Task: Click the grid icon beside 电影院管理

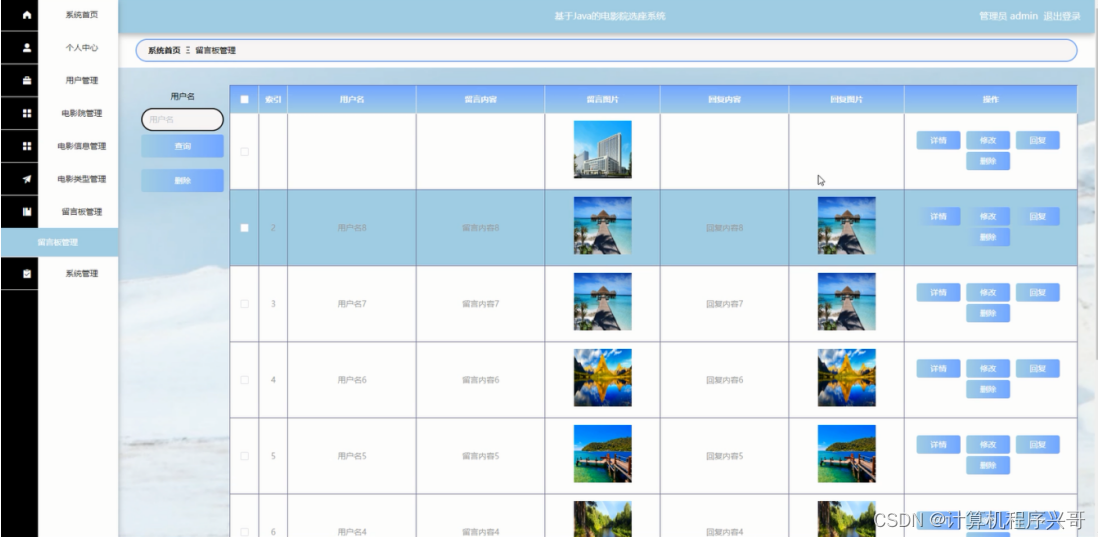Action: (27, 113)
